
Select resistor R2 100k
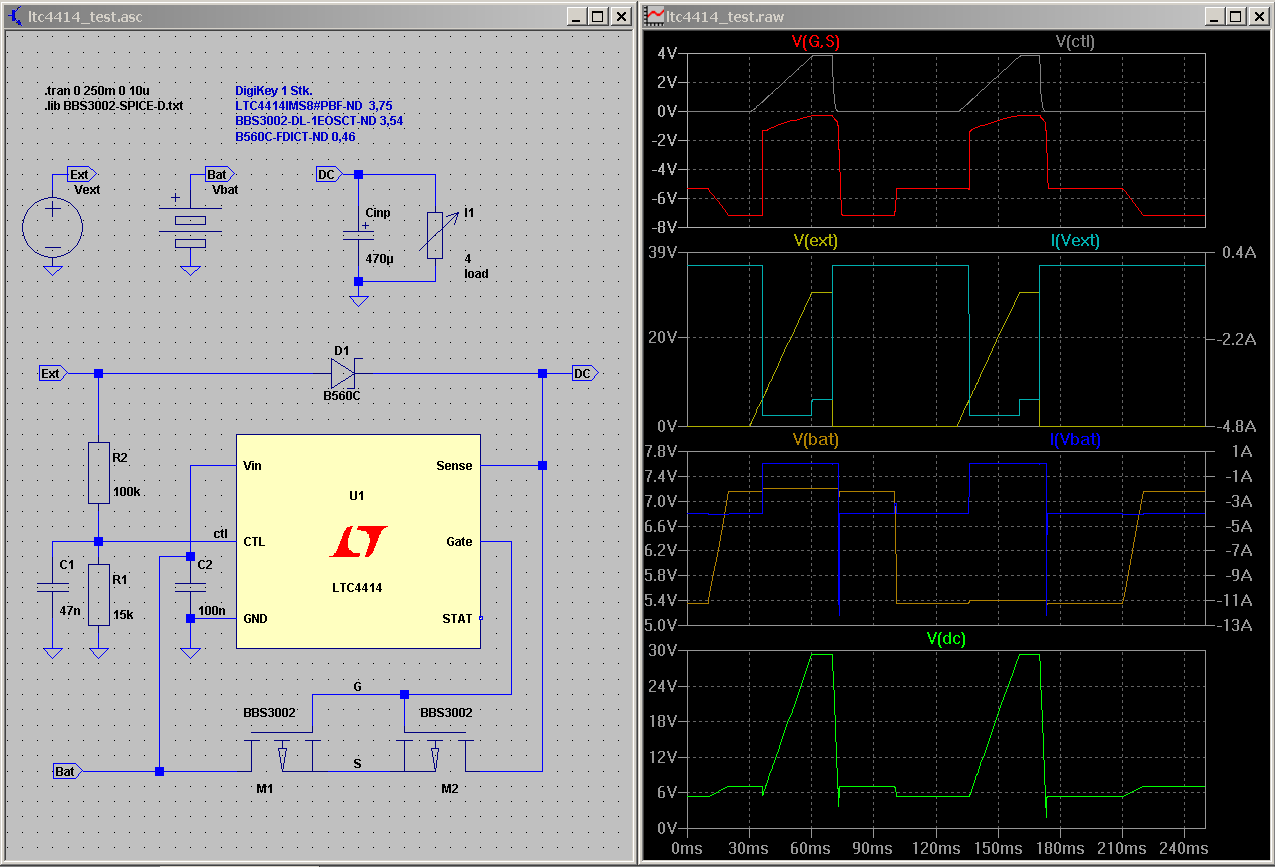pos(98,472)
